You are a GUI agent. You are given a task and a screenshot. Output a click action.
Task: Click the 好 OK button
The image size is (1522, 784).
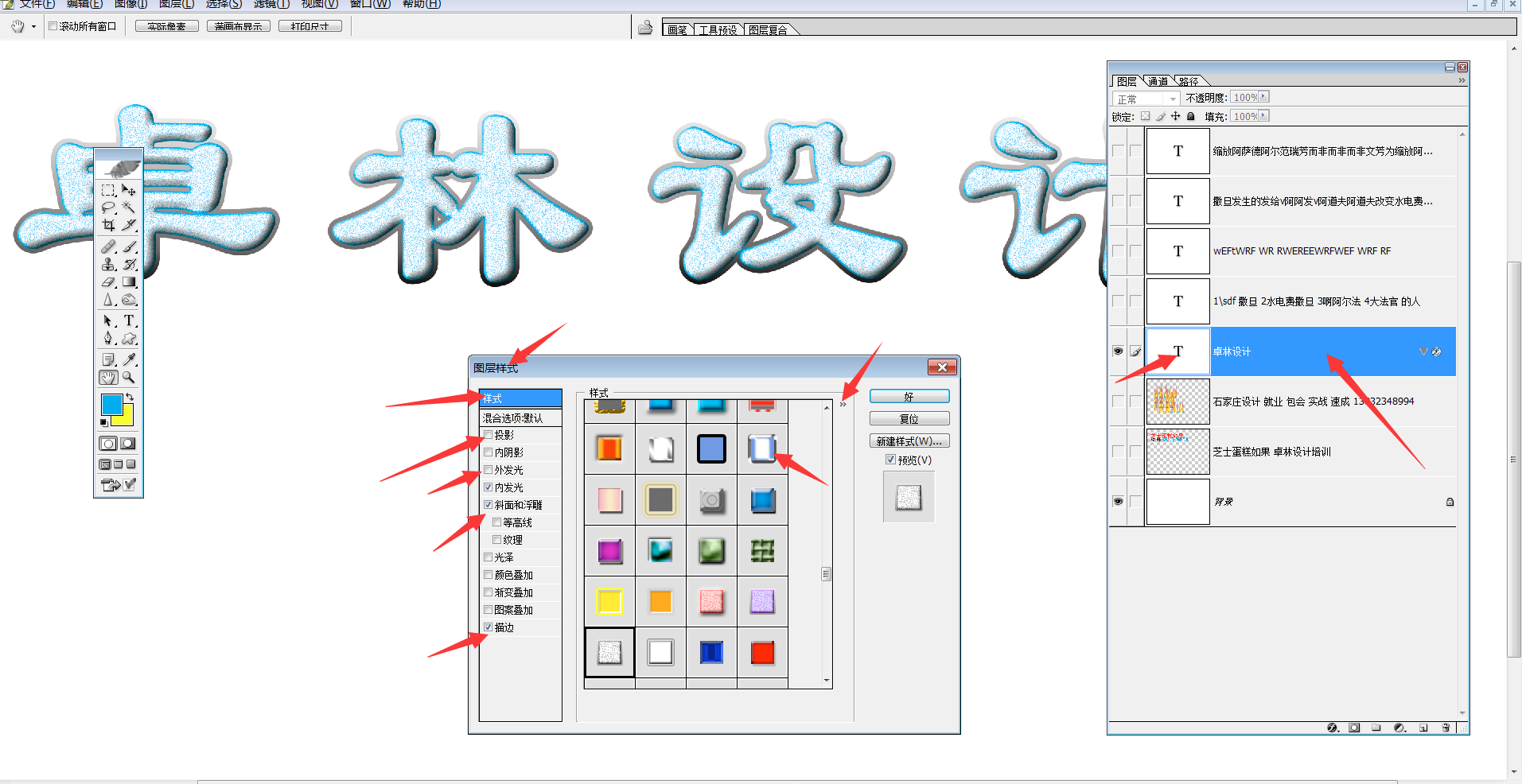click(x=909, y=396)
